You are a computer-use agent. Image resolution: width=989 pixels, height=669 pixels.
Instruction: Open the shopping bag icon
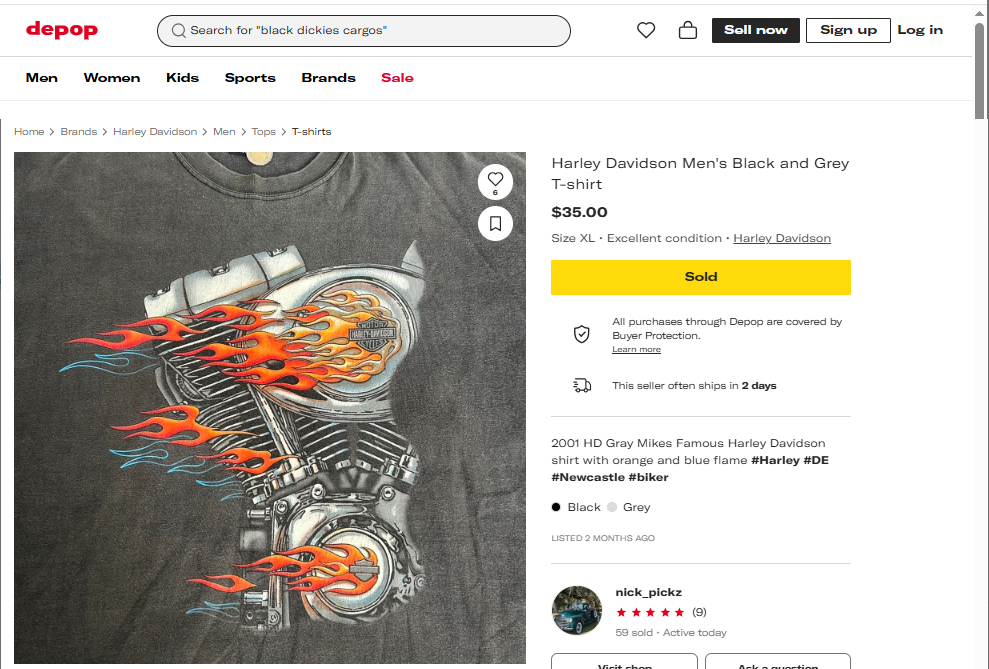[688, 30]
